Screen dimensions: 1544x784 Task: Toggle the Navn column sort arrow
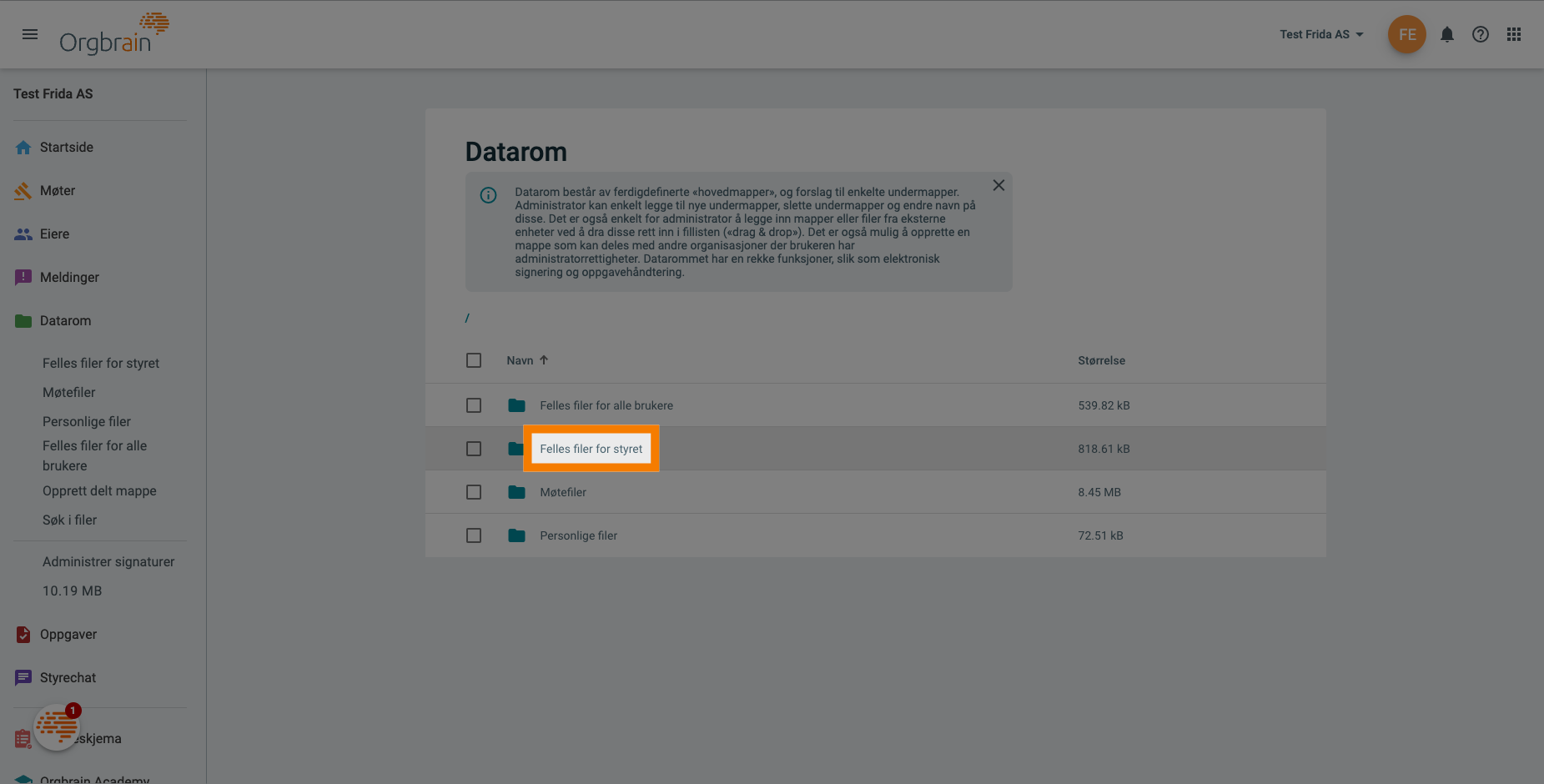tap(543, 359)
